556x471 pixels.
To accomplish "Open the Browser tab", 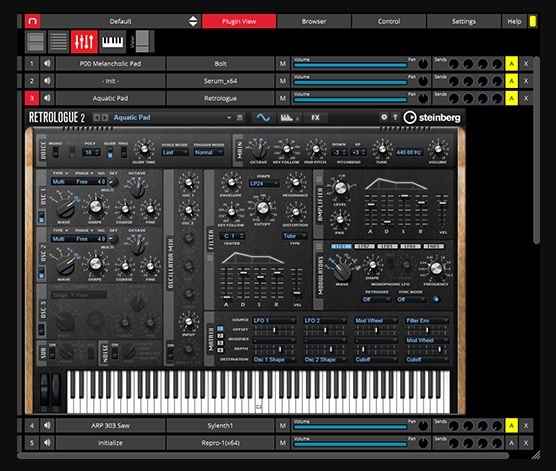I will (314, 21).
